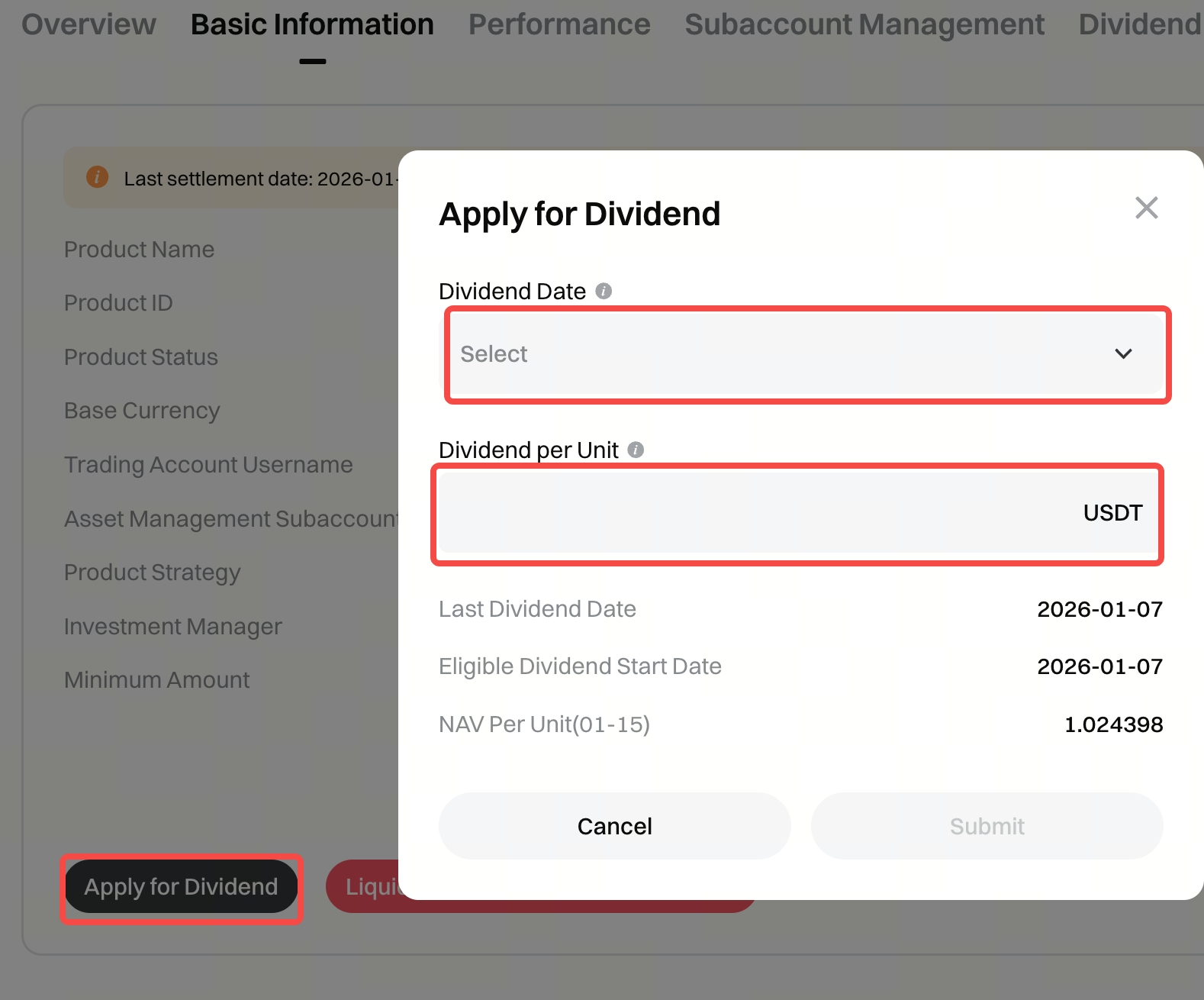Click the Submit button
The image size is (1204, 1000).
point(987,826)
